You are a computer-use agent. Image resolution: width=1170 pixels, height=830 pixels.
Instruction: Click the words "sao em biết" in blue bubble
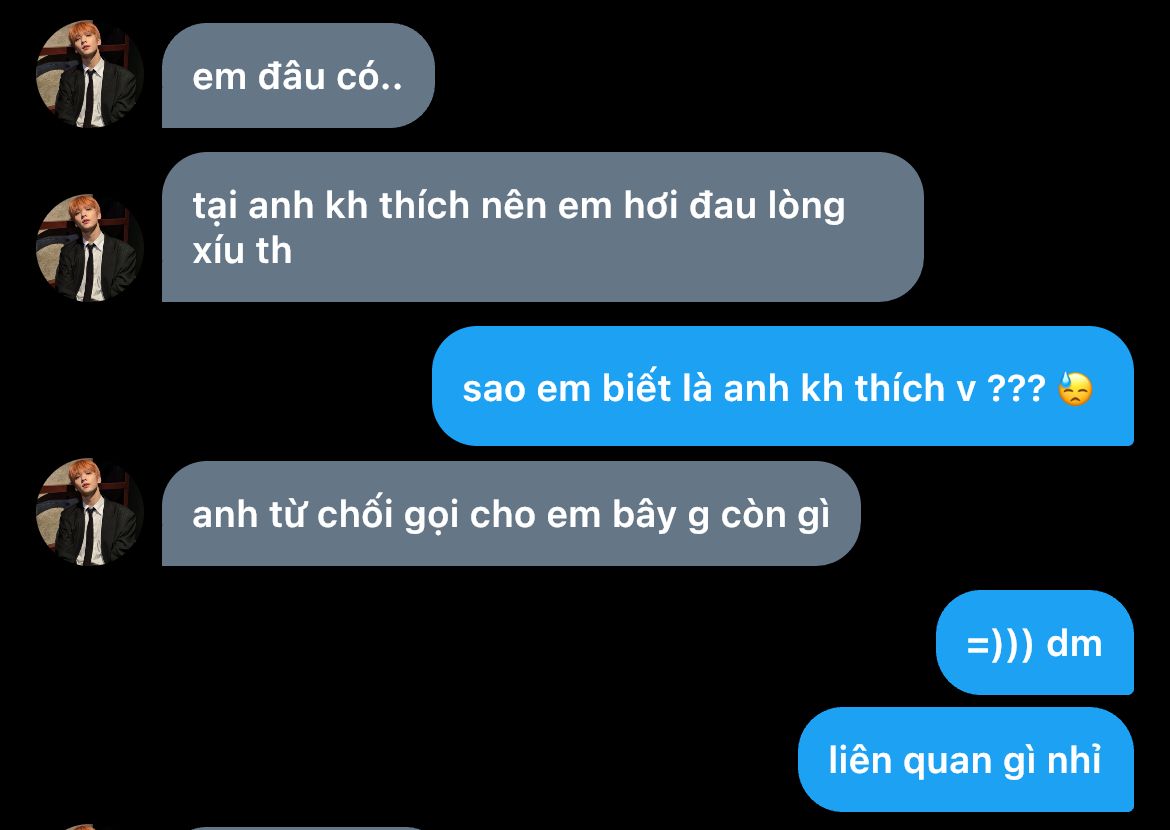[x=566, y=388]
